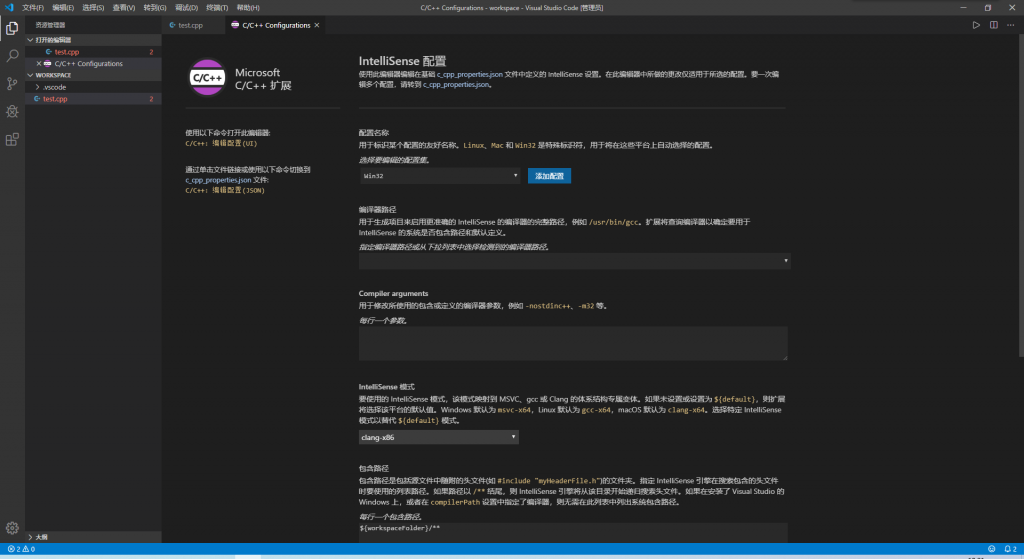The height and width of the screenshot is (559, 1024).
Task: Open the 文件(F) menu
Action: tap(33, 8)
